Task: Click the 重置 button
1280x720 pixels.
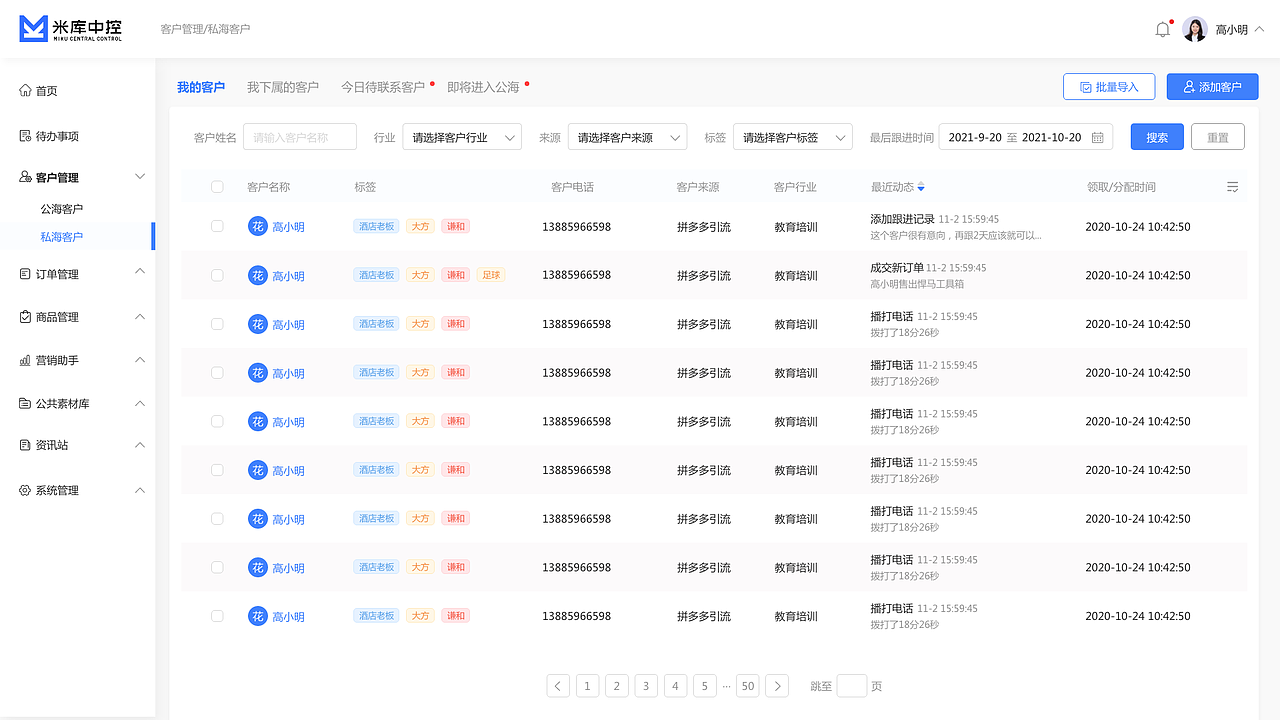Action: pyautogui.click(x=1218, y=137)
